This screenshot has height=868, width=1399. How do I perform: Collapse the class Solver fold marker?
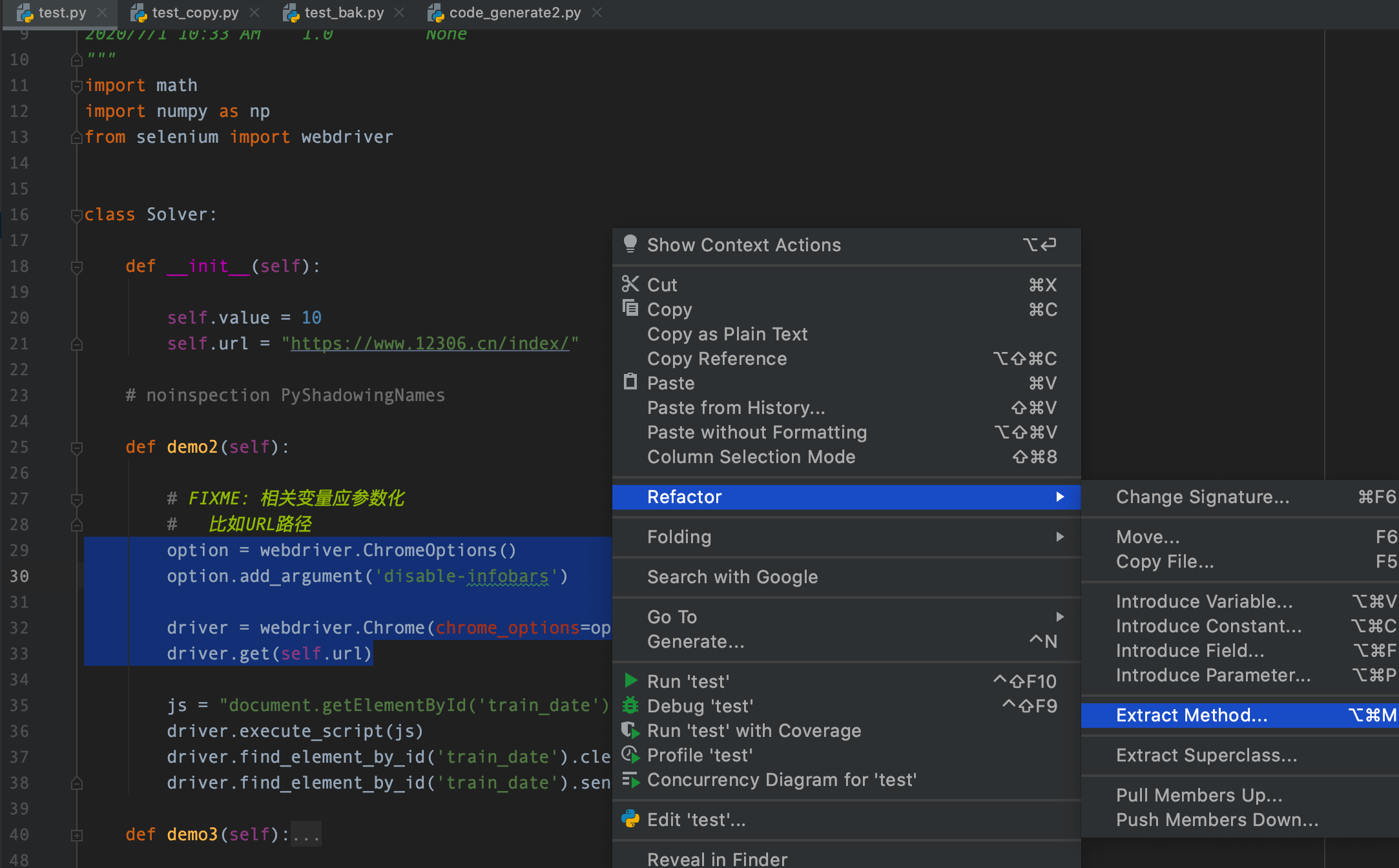pos(76,215)
